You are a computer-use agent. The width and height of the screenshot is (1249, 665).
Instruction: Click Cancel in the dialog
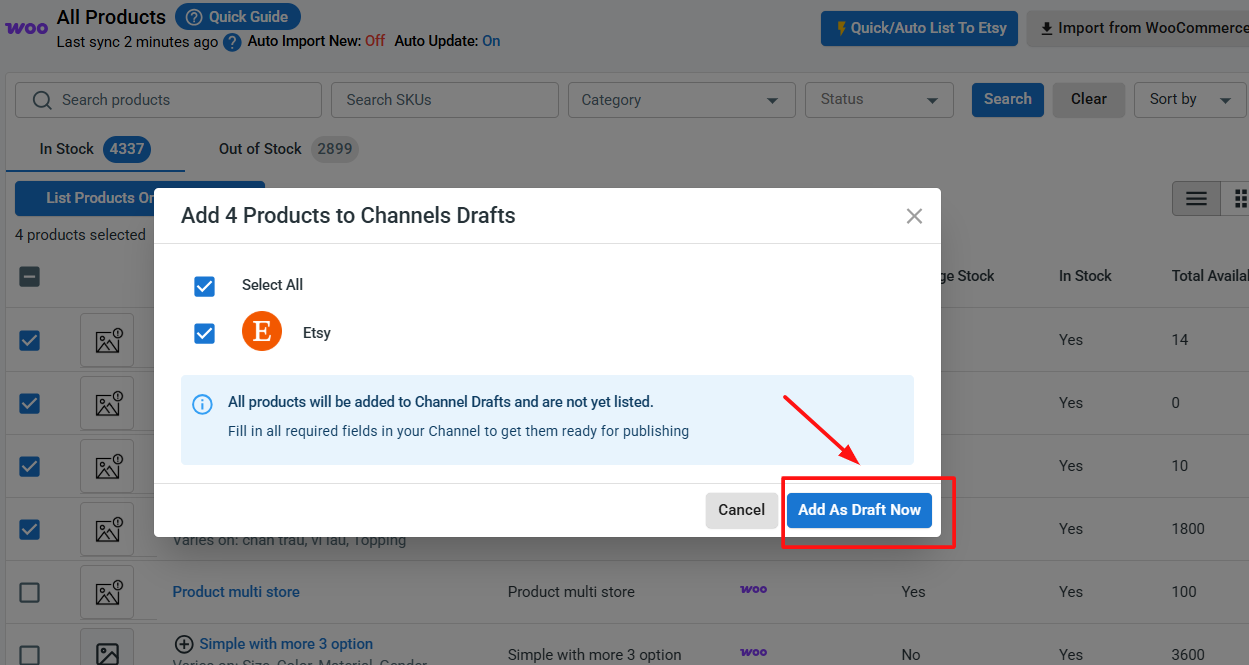click(741, 510)
